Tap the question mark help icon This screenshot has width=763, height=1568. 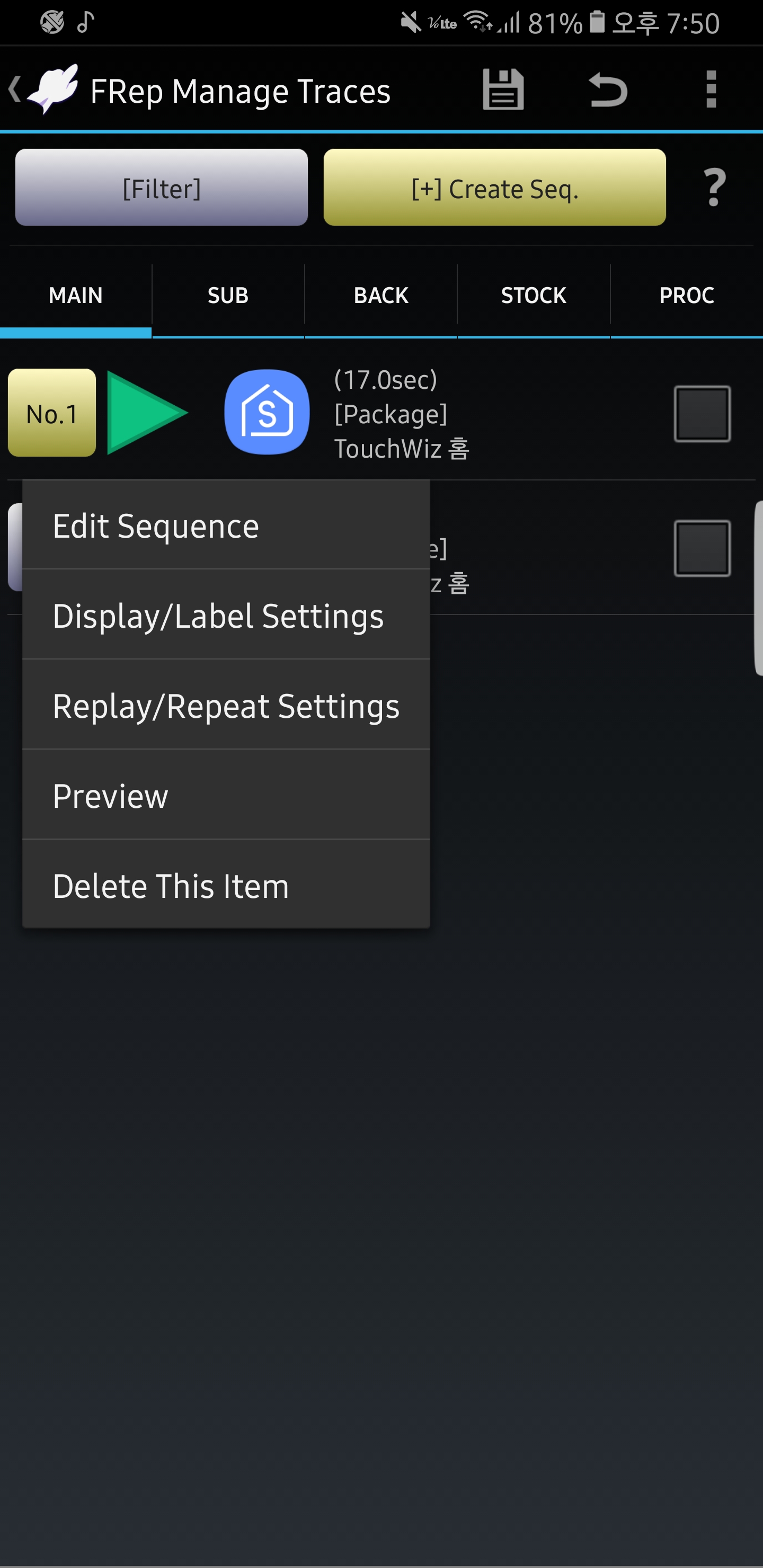click(x=714, y=188)
